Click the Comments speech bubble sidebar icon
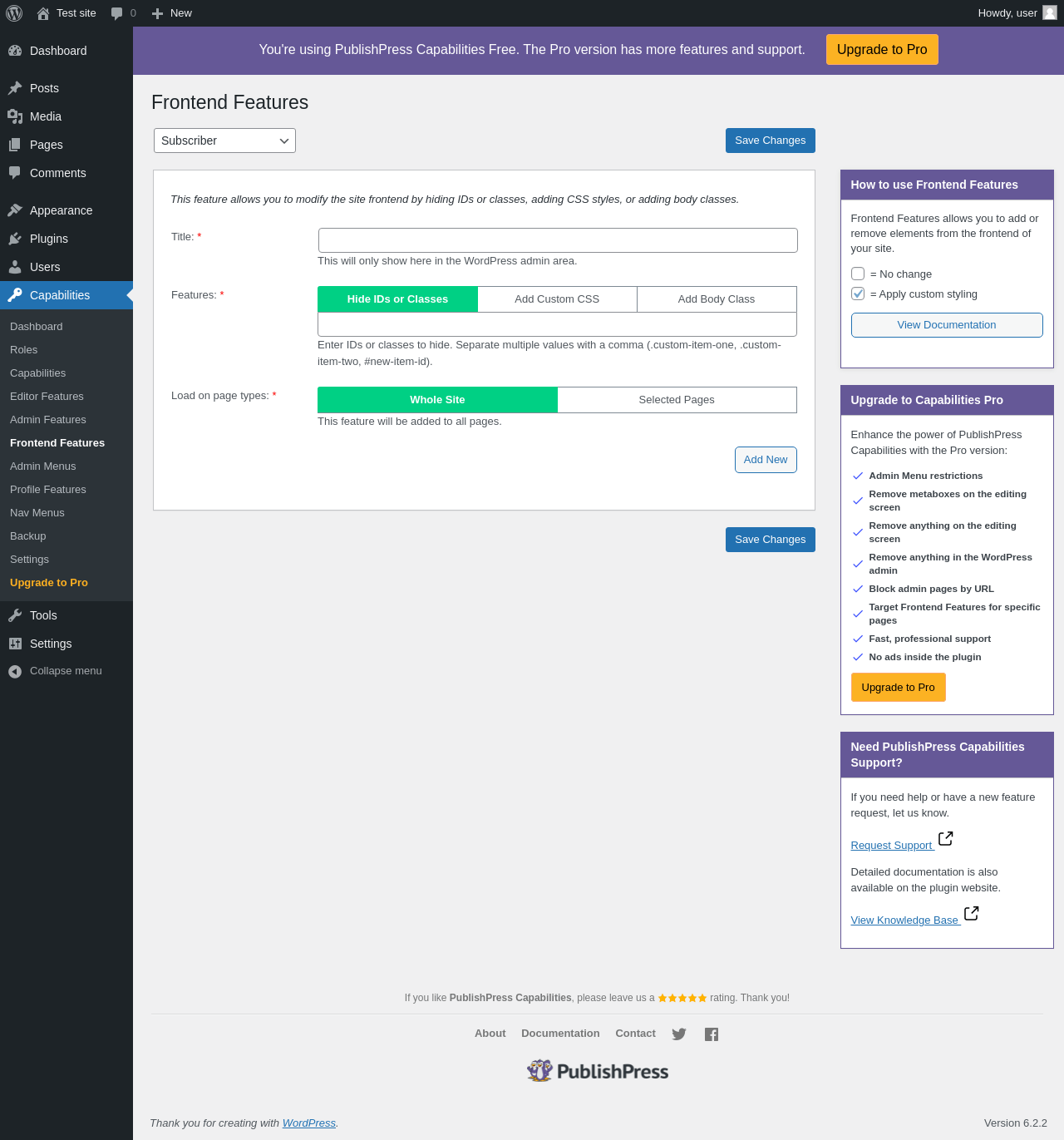Viewport: 1064px width, 1140px height. click(x=15, y=173)
